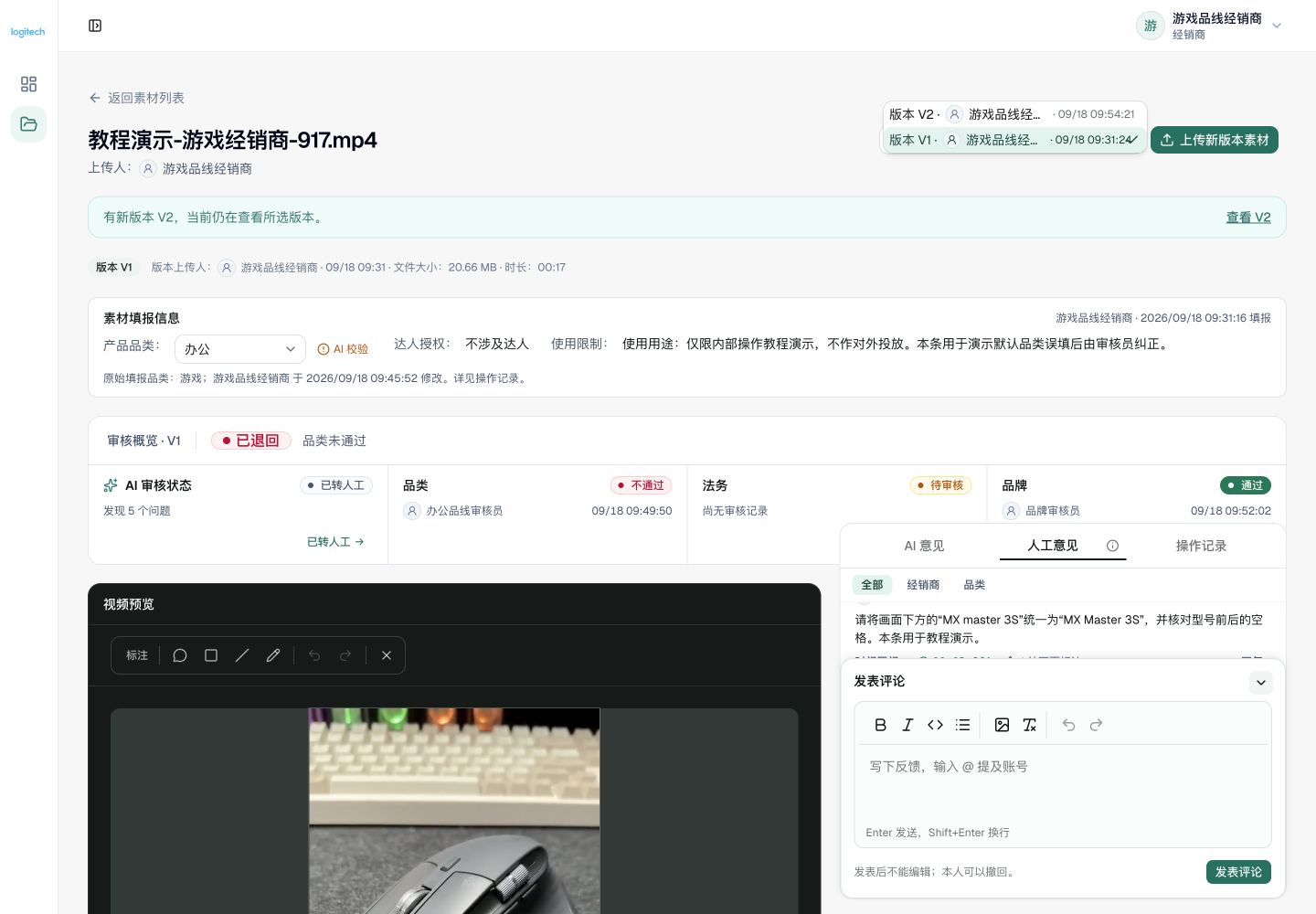Screen dimensions: 1316x914
Task: Click the user avatar 游
Action: (x=1150, y=26)
